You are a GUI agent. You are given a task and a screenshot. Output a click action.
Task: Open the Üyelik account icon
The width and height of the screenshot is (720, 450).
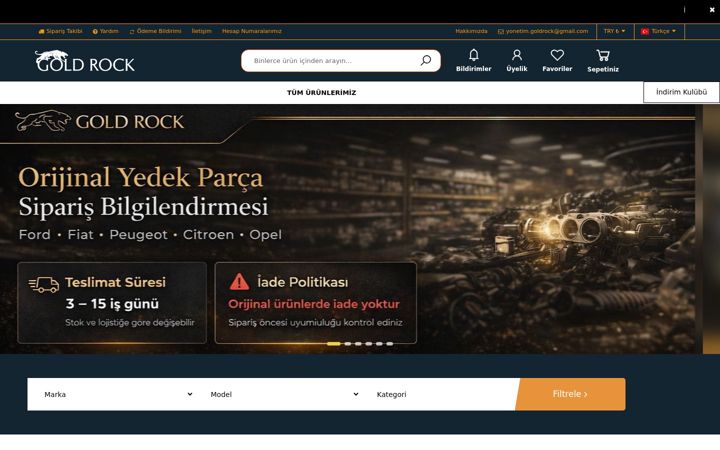(x=517, y=61)
